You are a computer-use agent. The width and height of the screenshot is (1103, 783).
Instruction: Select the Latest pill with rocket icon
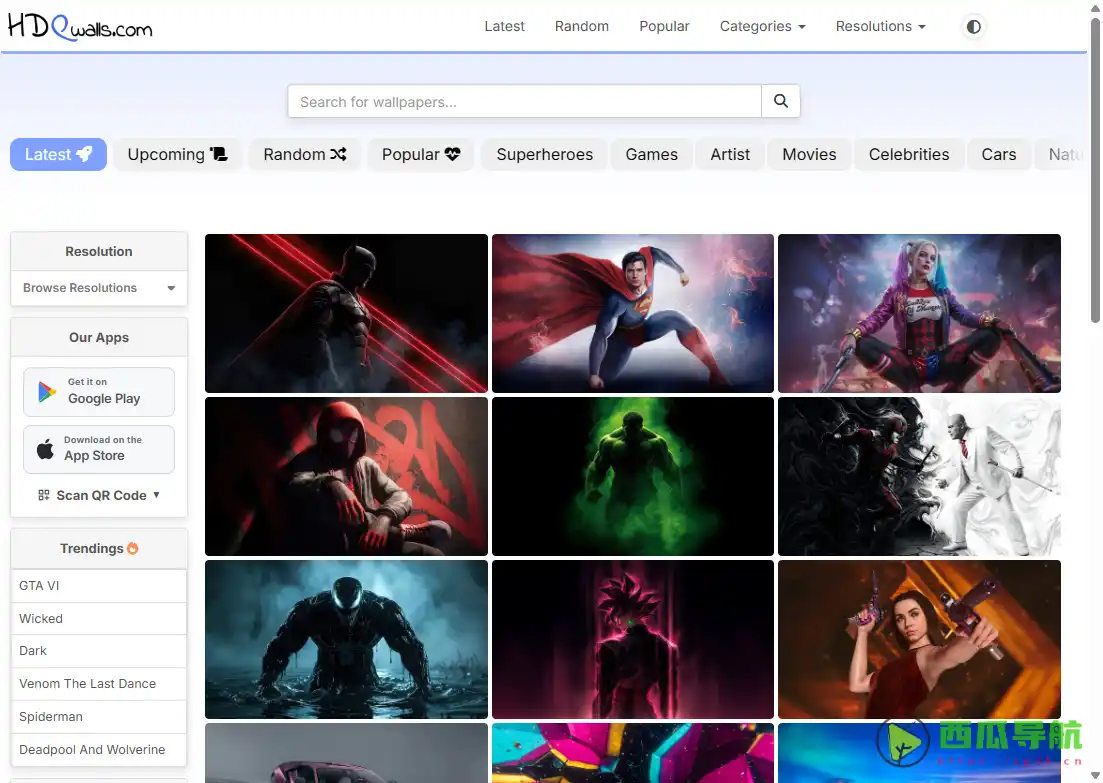pyautogui.click(x=58, y=154)
